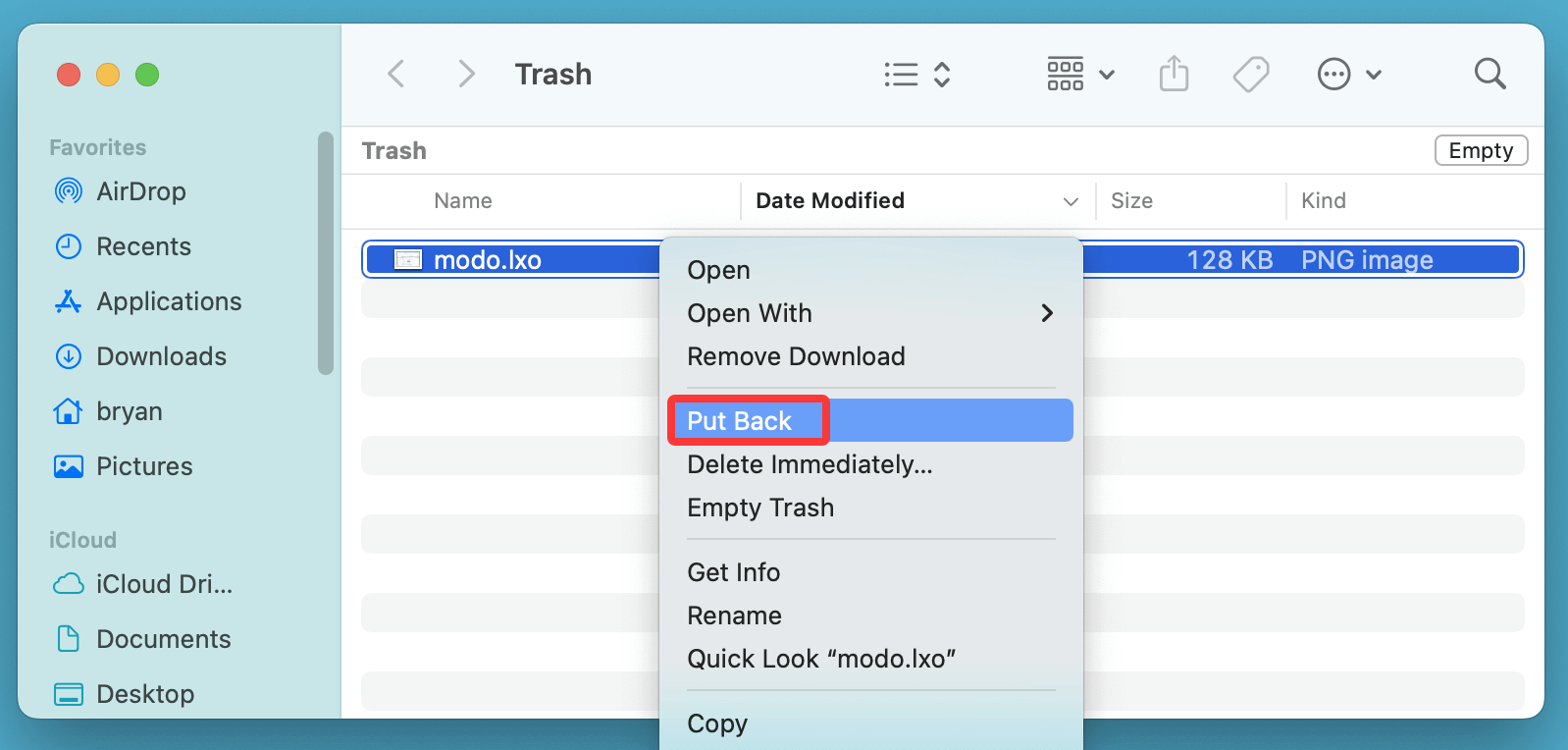This screenshot has height=750, width=1568.
Task: Click the sidebar vertical scrollbar
Action: point(326,253)
